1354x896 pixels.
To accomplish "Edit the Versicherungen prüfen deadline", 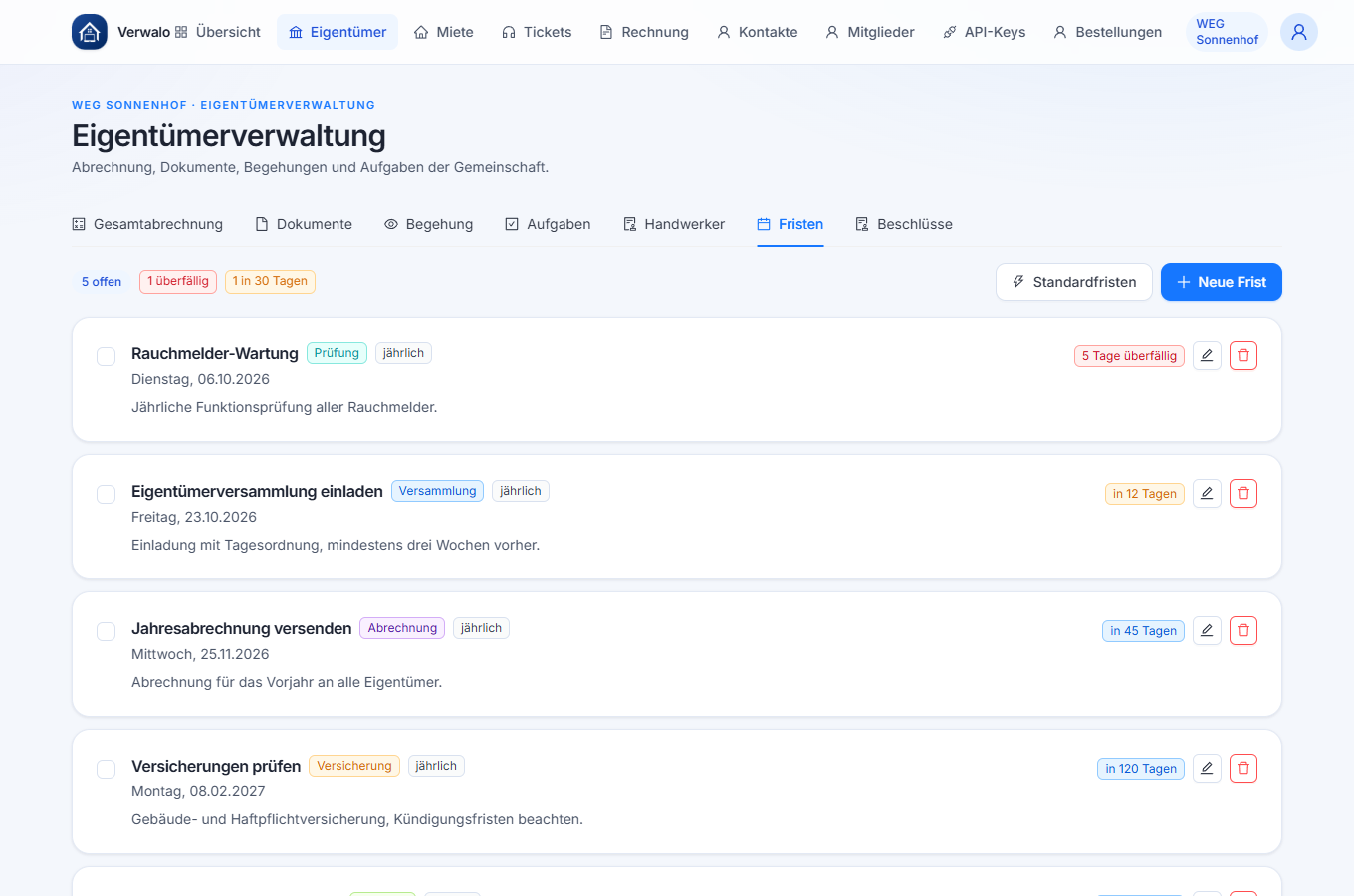I will point(1207,769).
